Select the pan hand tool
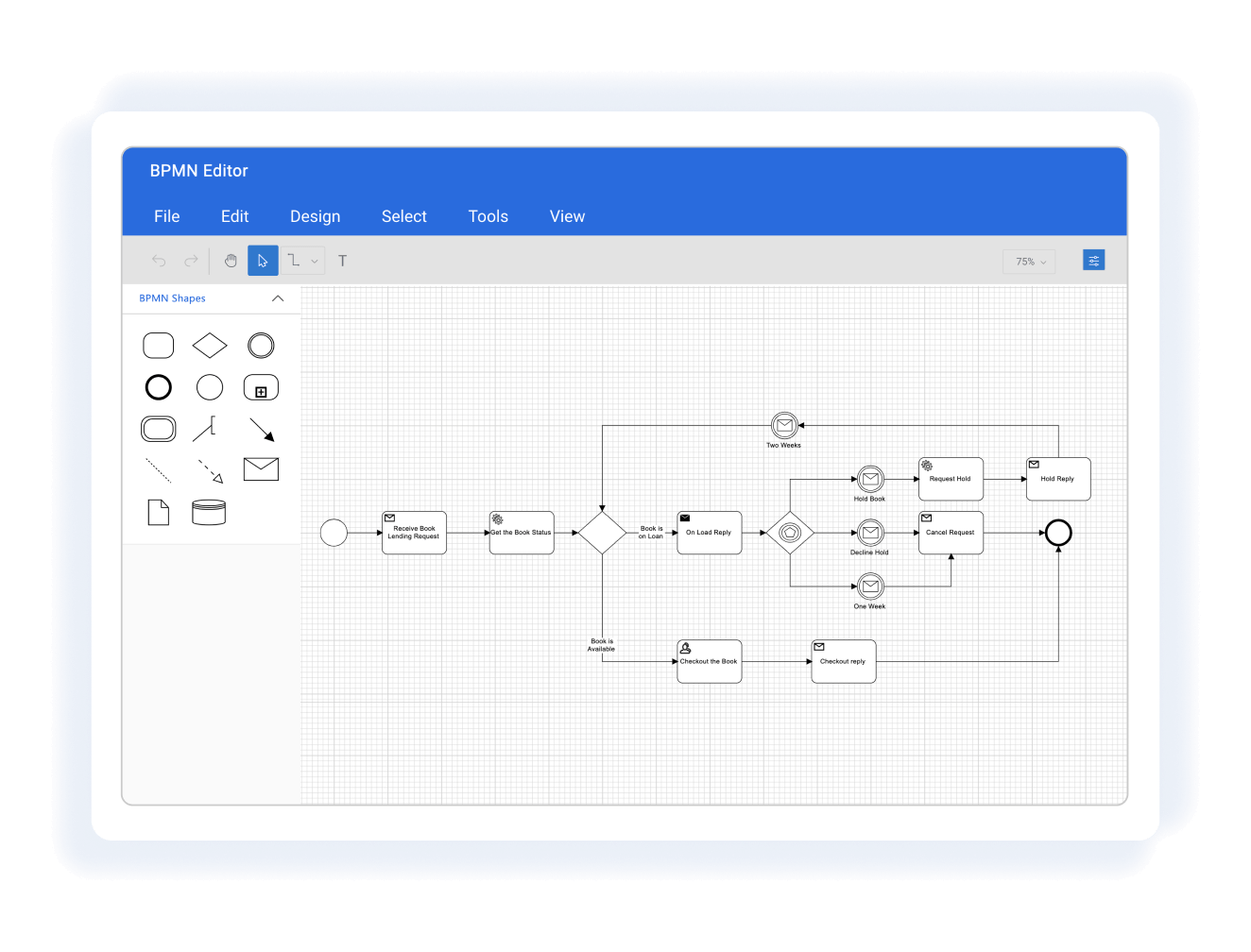1251x952 pixels. [x=231, y=261]
